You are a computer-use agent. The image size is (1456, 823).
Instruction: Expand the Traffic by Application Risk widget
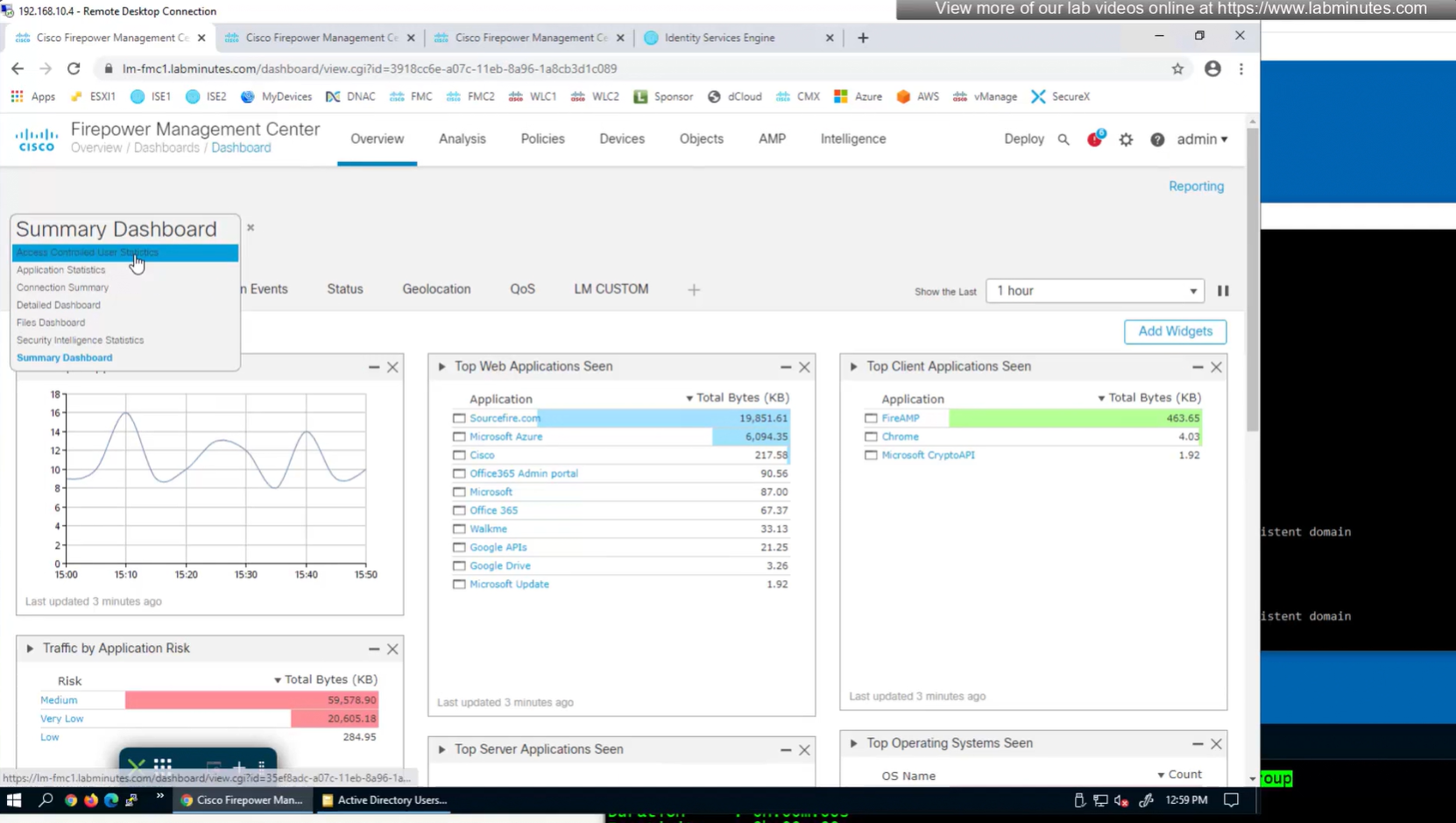click(30, 649)
